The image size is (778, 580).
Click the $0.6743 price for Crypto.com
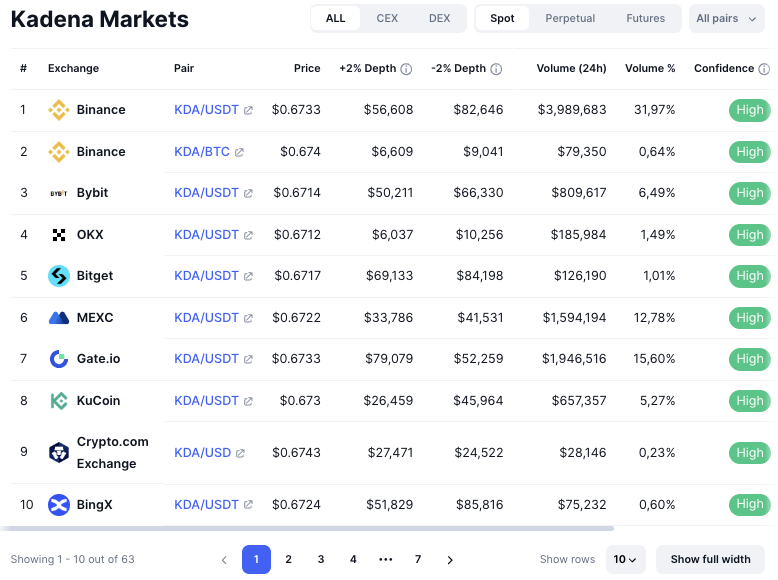pyautogui.click(x=297, y=452)
